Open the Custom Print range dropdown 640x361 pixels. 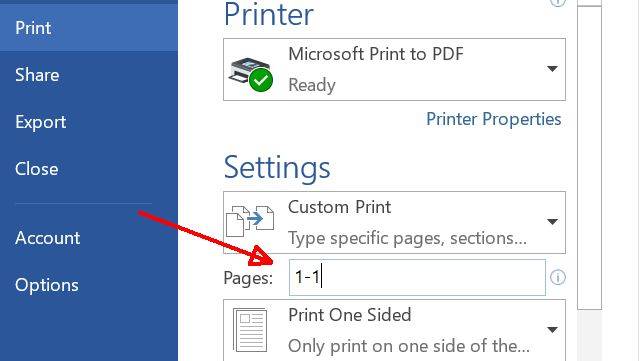tap(394, 222)
